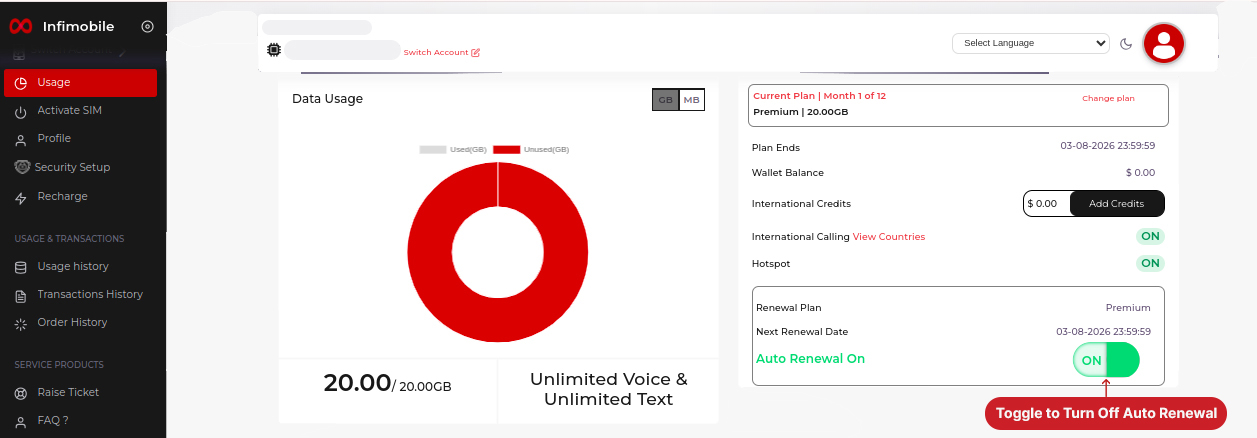Click the Infimobile infinity logo icon
This screenshot has height=438, width=1257.
pyautogui.click(x=22, y=26)
